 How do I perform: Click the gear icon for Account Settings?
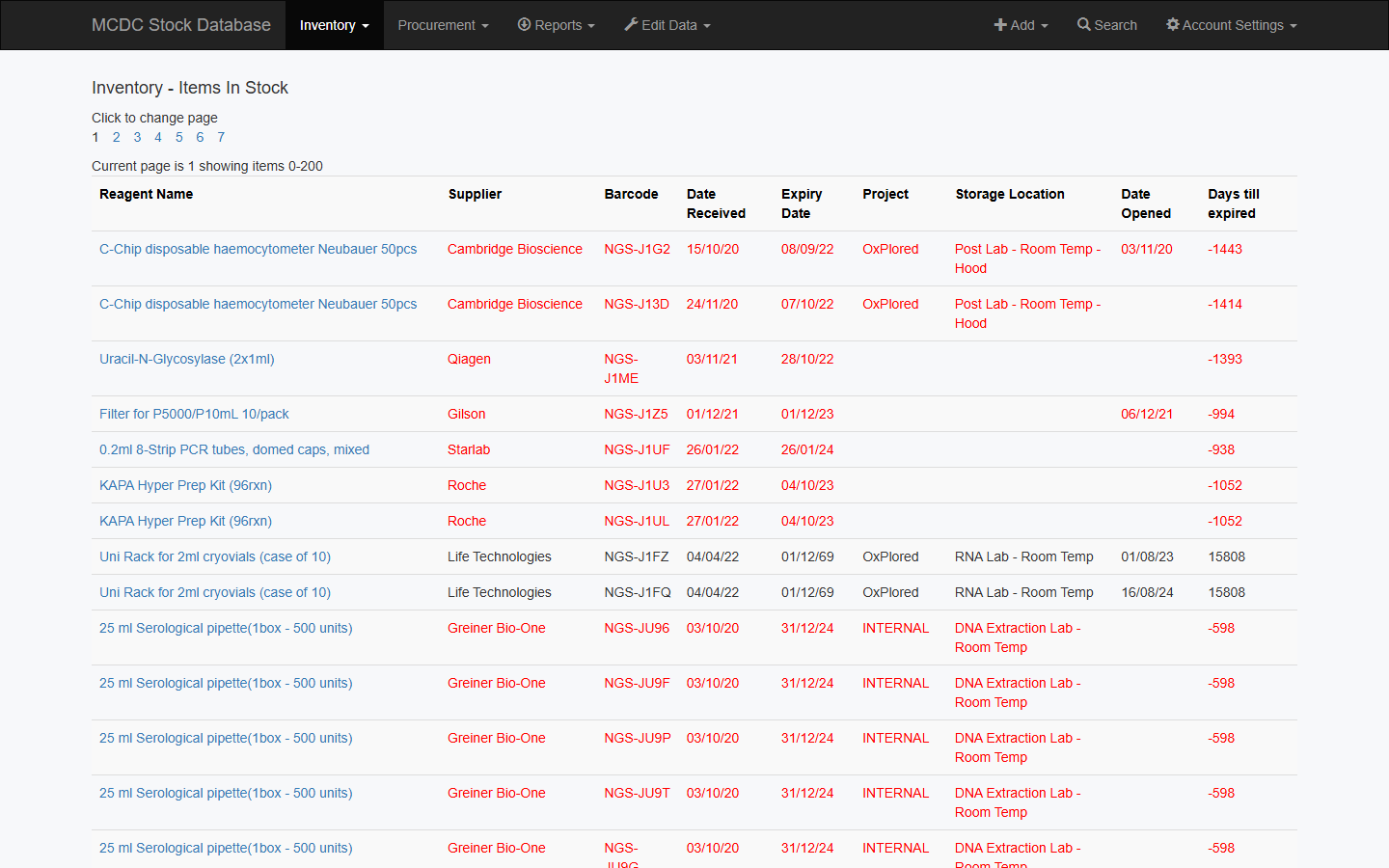point(1173,24)
